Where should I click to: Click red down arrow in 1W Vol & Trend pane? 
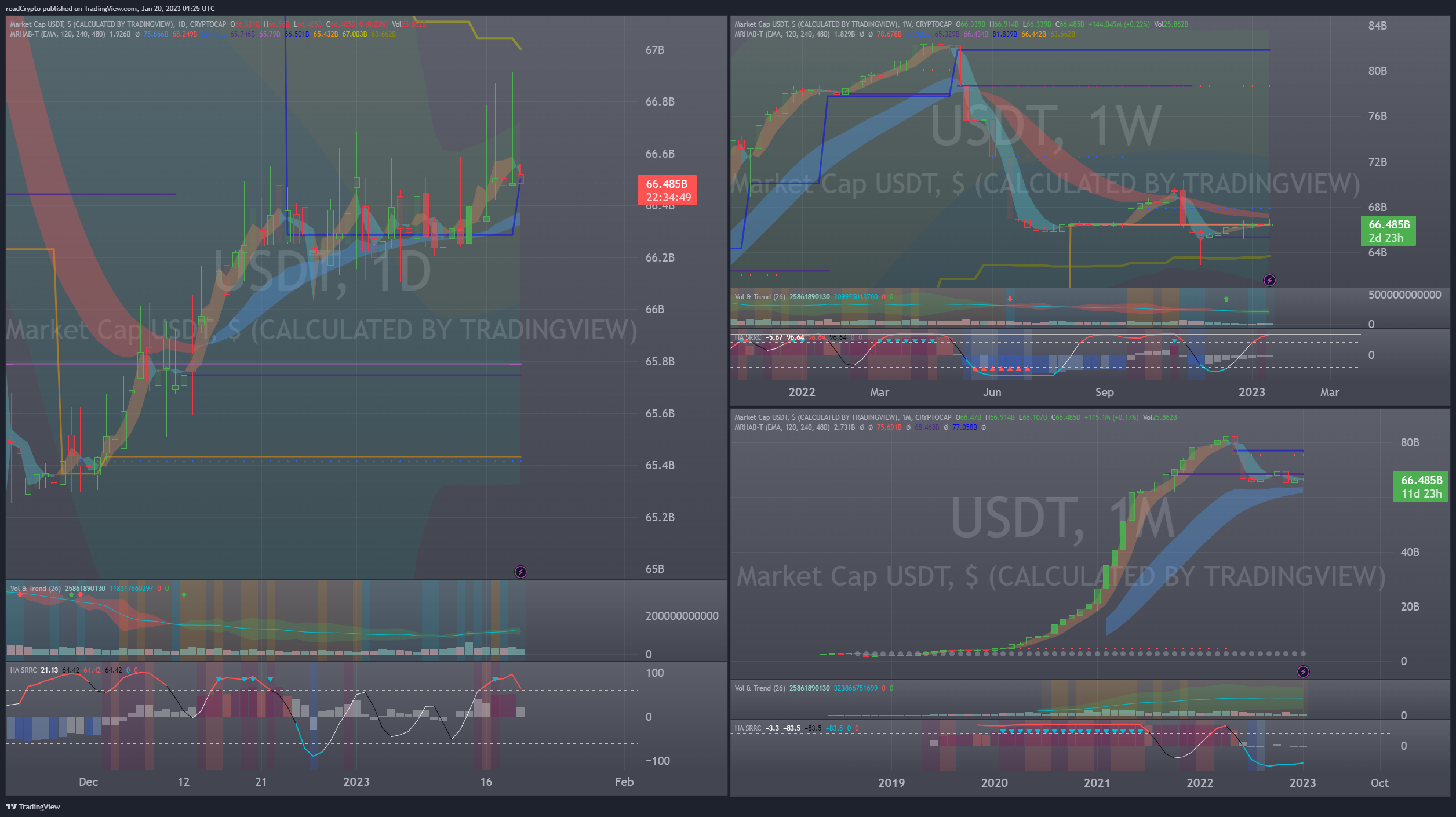pos(1010,299)
